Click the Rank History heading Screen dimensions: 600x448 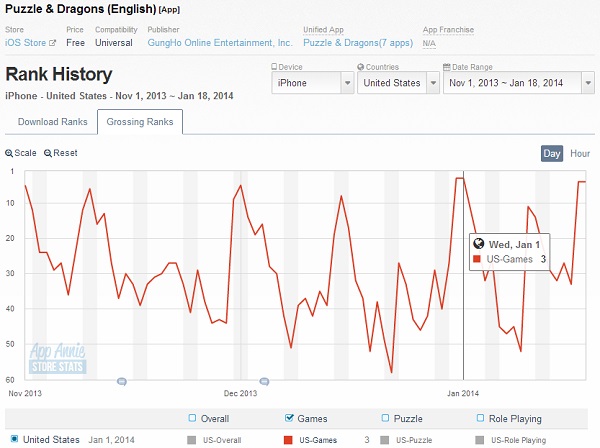[x=59, y=74]
